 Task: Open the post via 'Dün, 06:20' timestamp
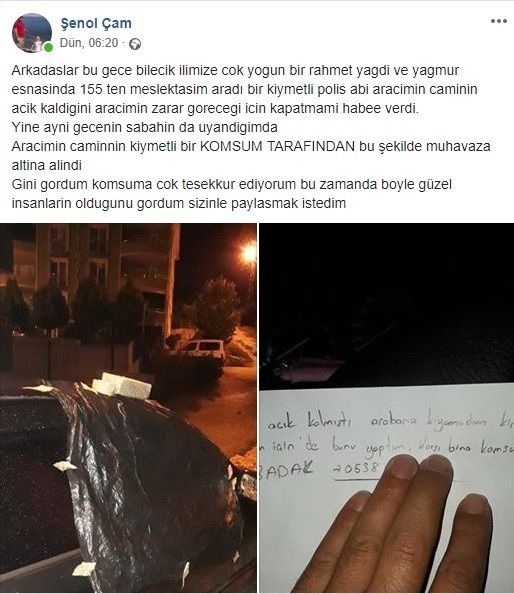(x=89, y=43)
